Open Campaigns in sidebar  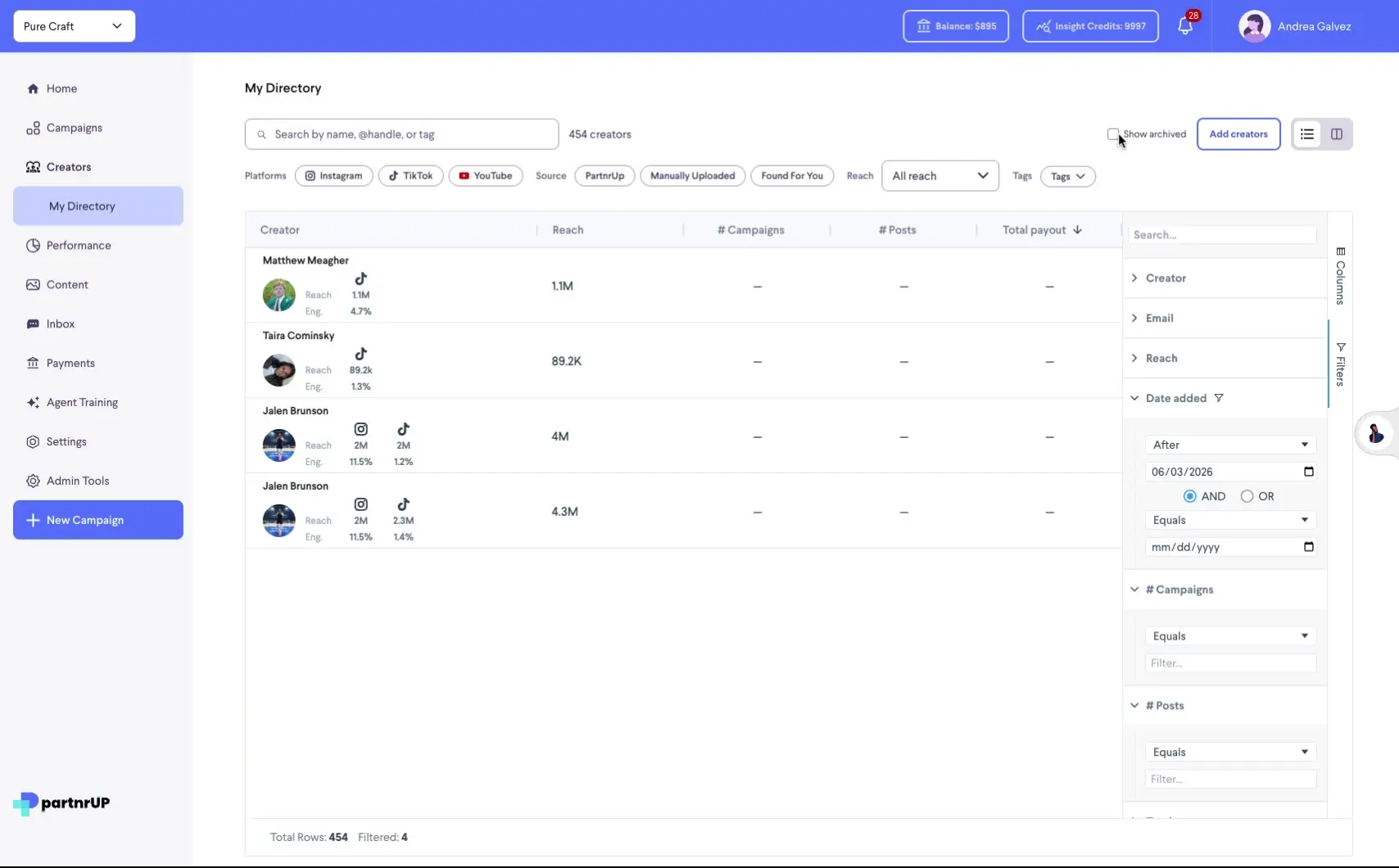(97, 128)
